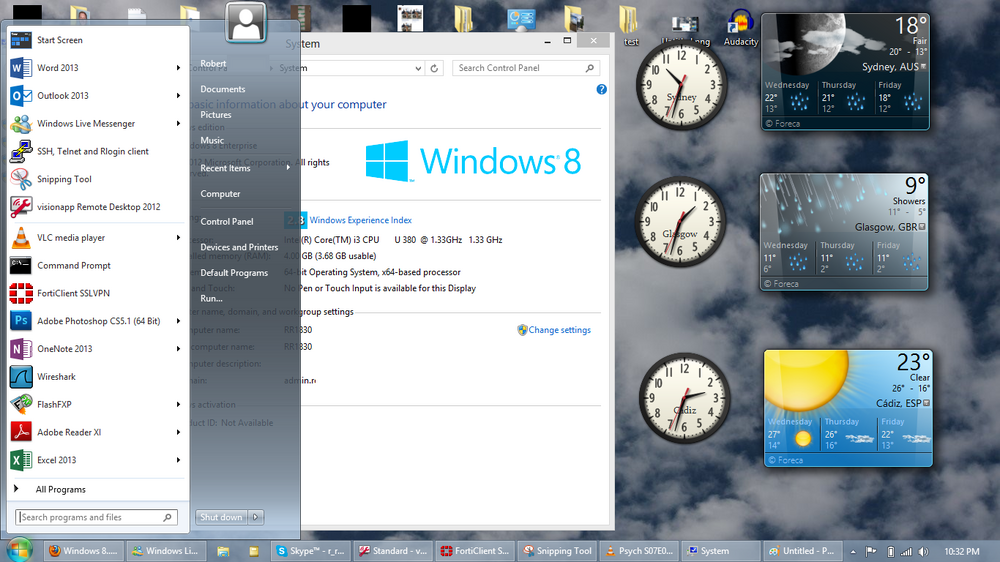Click Run... in Start menu

pyautogui.click(x=211, y=298)
